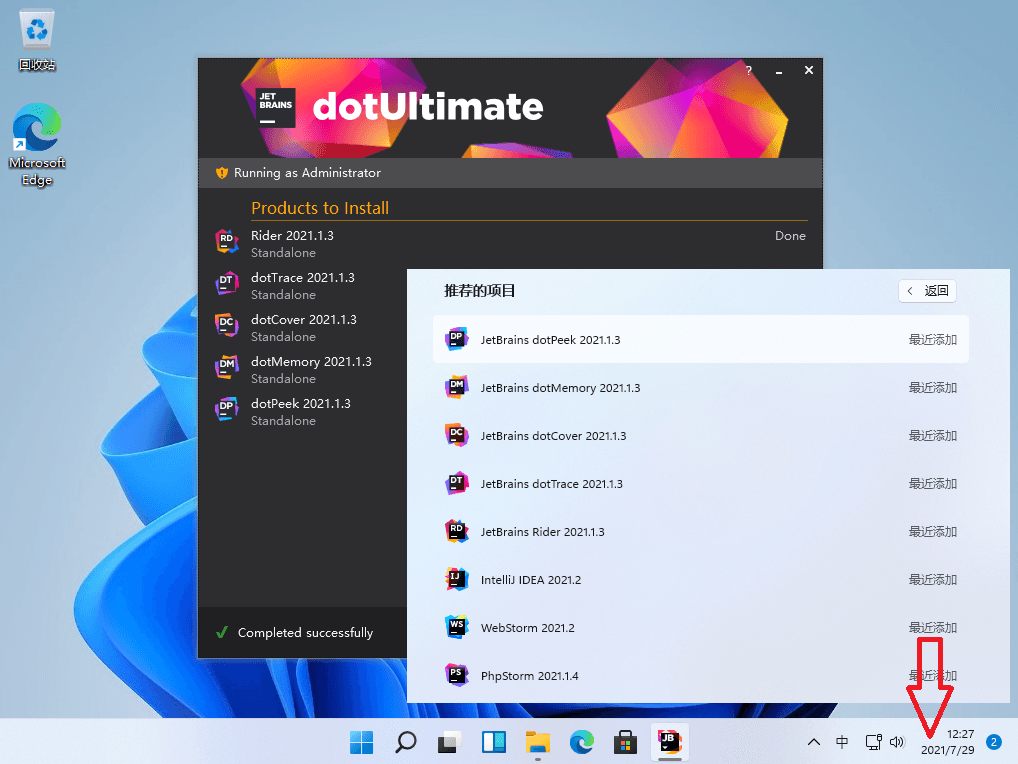Expand the hidden system tray icons chevron
The height and width of the screenshot is (764, 1018).
point(813,742)
